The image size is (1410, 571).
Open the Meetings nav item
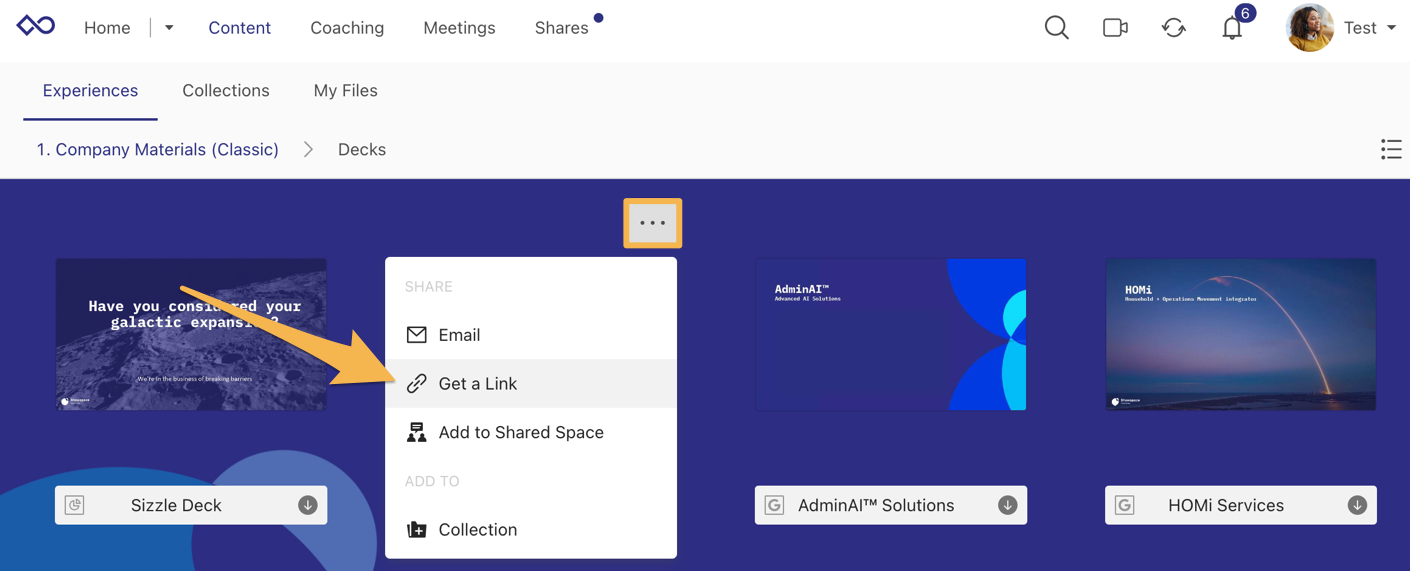pos(459,28)
